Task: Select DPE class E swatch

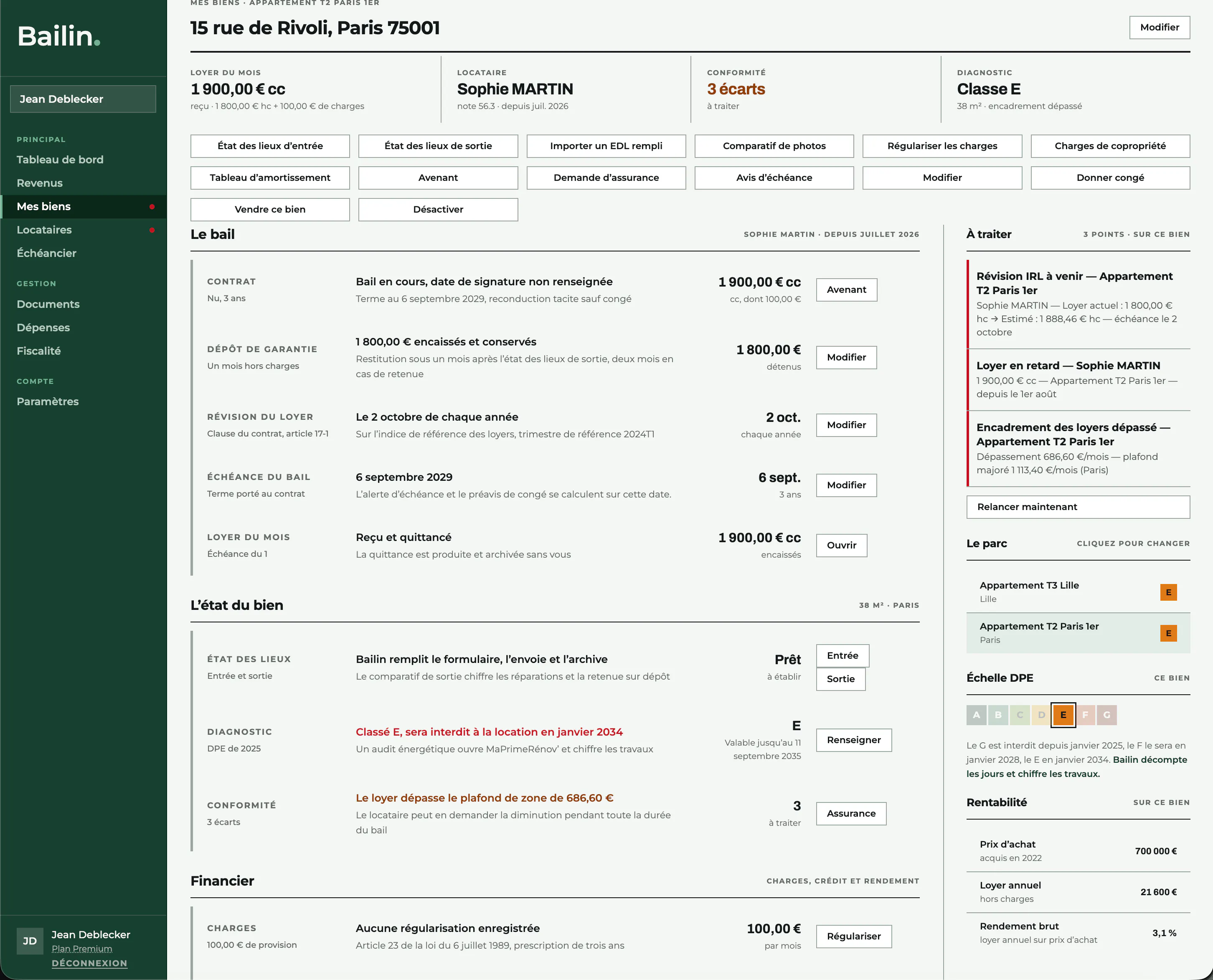Action: click(1063, 715)
